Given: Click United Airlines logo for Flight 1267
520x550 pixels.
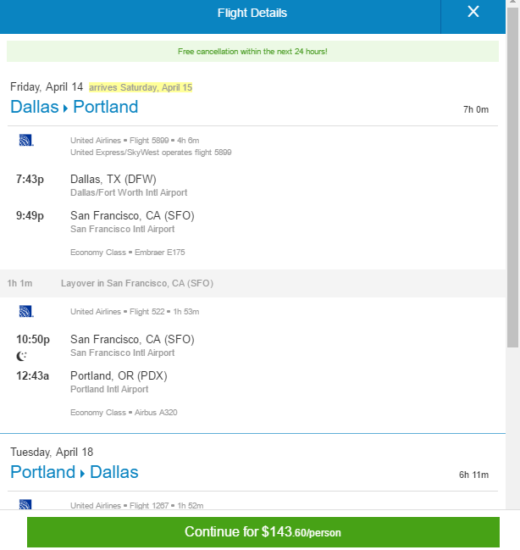Looking at the screenshot, I should coord(25,505).
